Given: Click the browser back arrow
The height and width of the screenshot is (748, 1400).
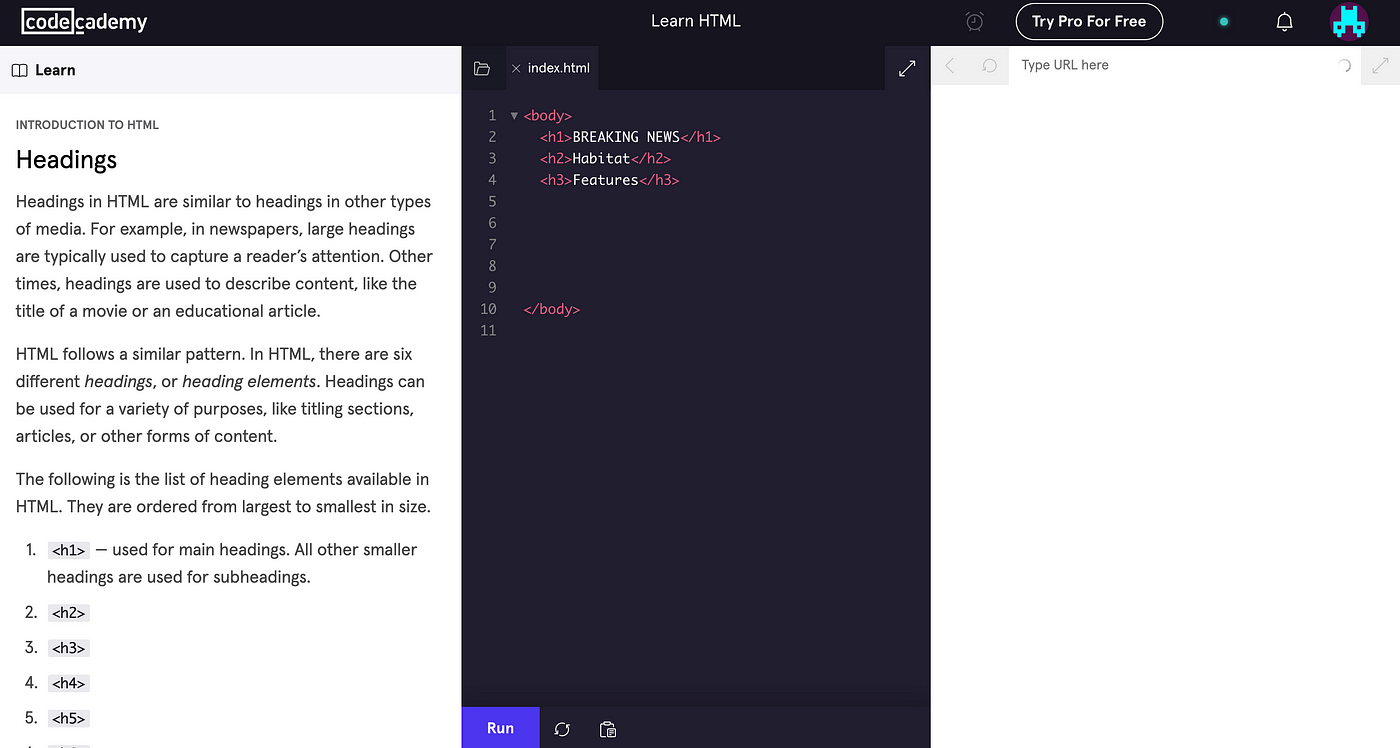Looking at the screenshot, I should pyautogui.click(x=950, y=65).
